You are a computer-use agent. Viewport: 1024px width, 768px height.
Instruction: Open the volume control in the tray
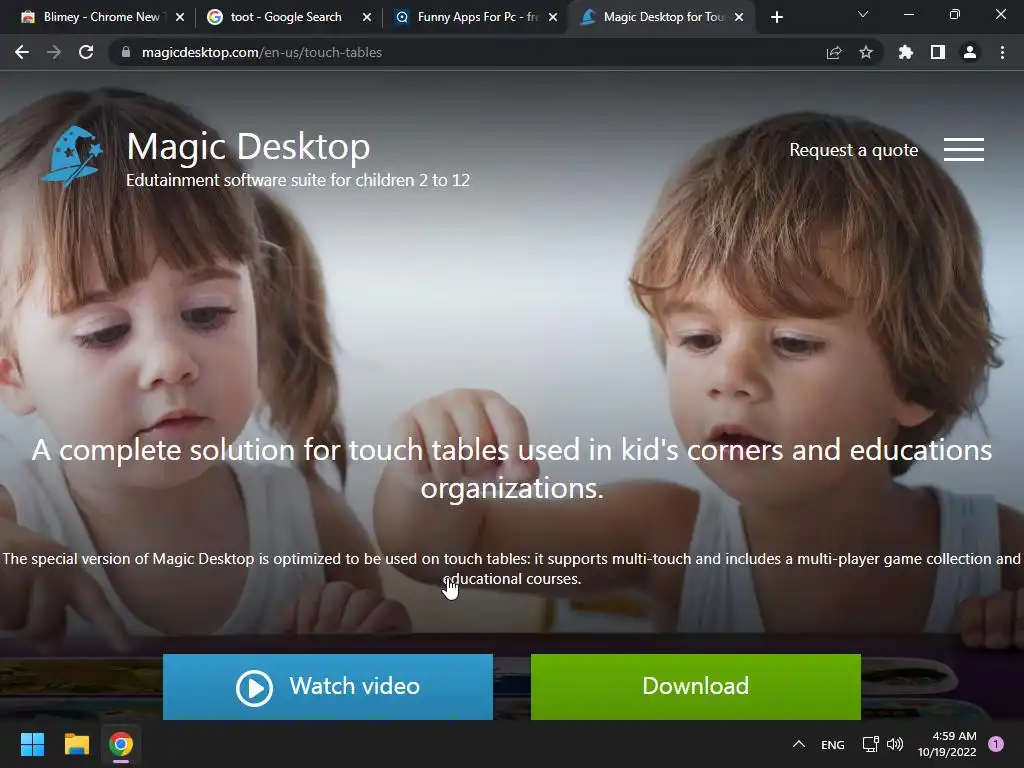click(x=895, y=744)
